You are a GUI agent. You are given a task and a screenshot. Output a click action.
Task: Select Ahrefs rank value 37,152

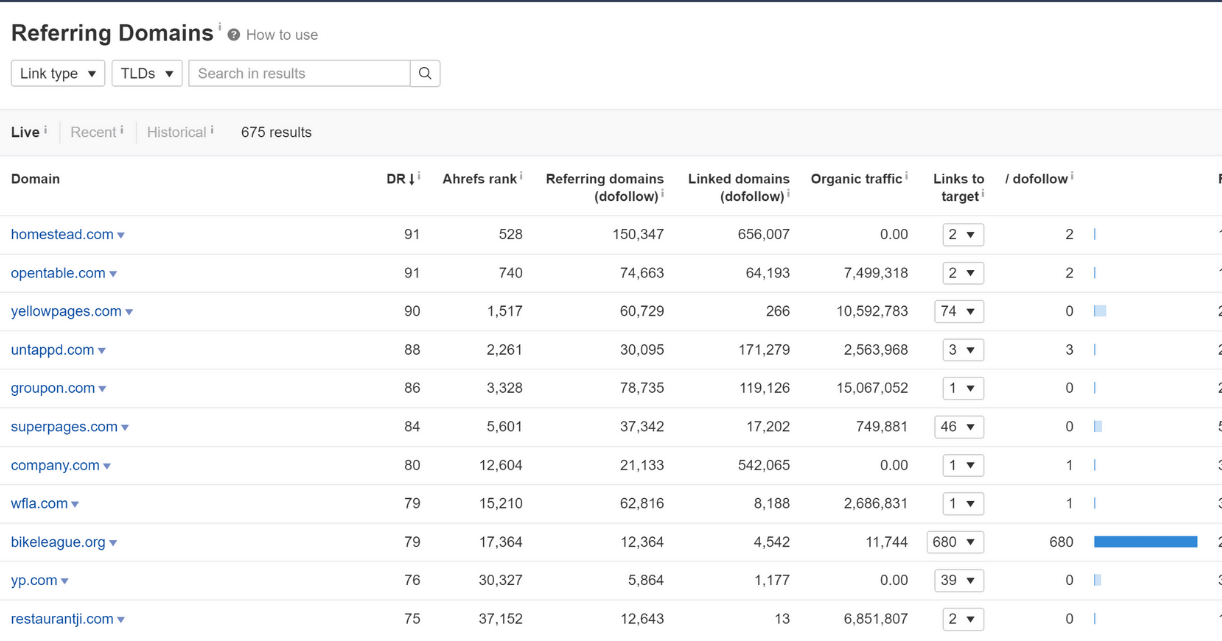point(500,619)
